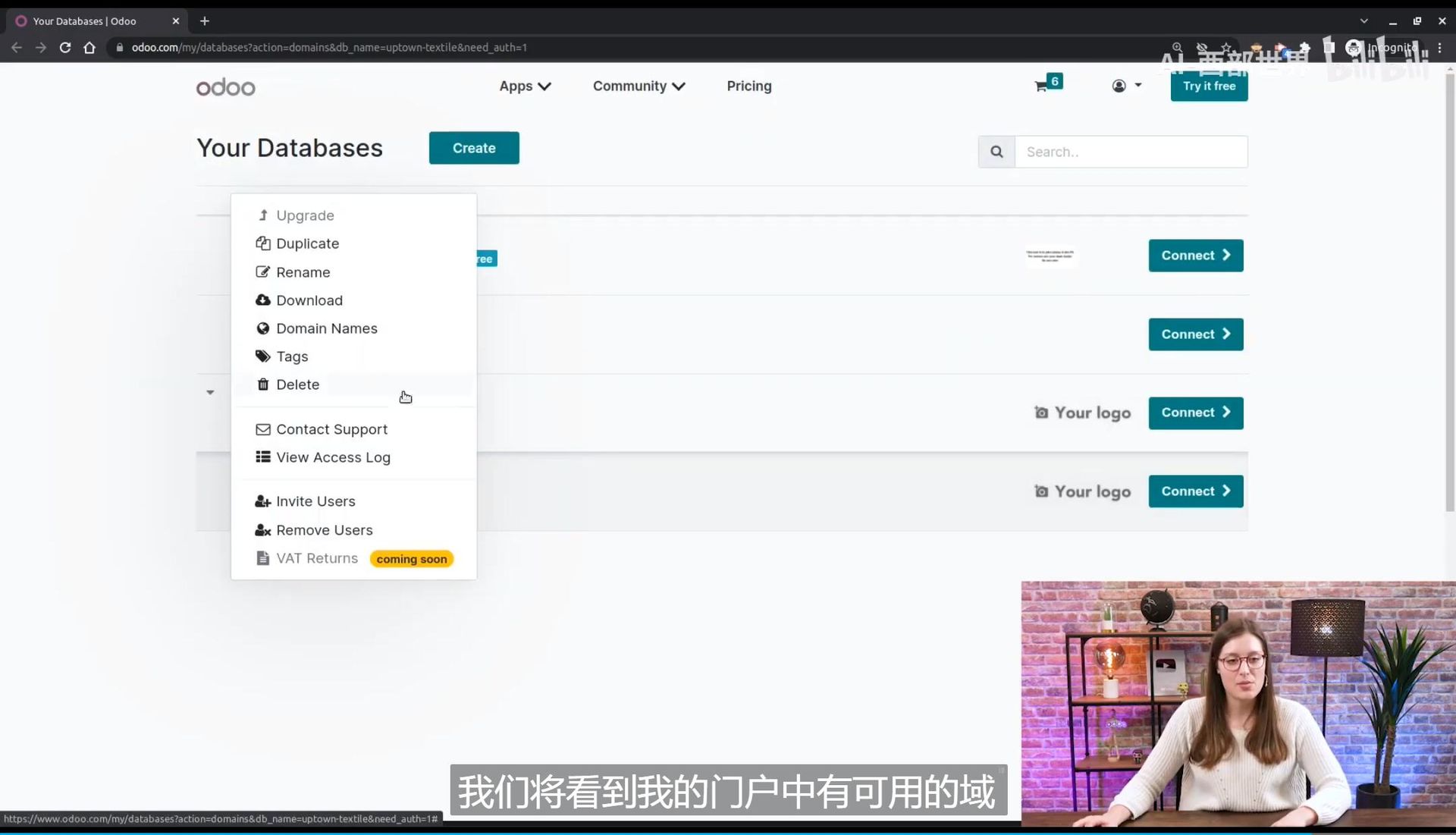Open the shopping cart with 6 items
1456x835 pixels.
coord(1048,83)
